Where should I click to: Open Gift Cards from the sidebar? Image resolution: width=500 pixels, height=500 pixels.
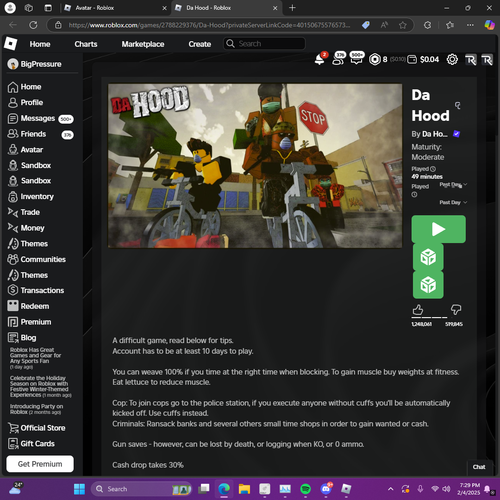[x=31, y=444]
